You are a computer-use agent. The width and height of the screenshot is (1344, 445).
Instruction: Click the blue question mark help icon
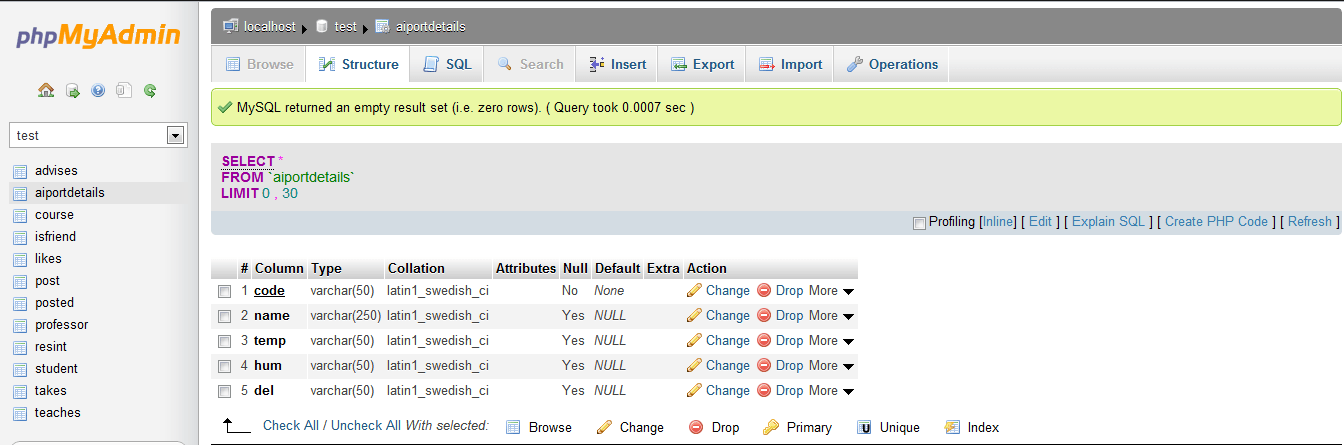[98, 90]
